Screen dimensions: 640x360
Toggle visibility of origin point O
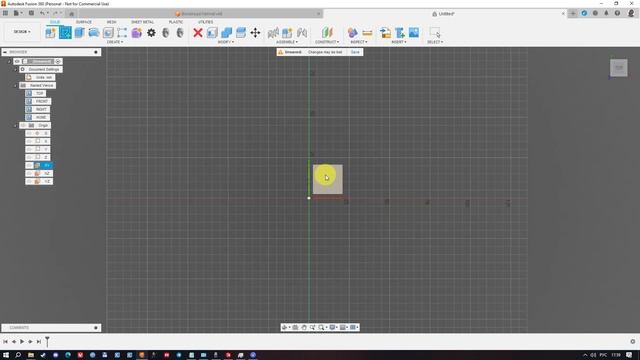coord(29,133)
